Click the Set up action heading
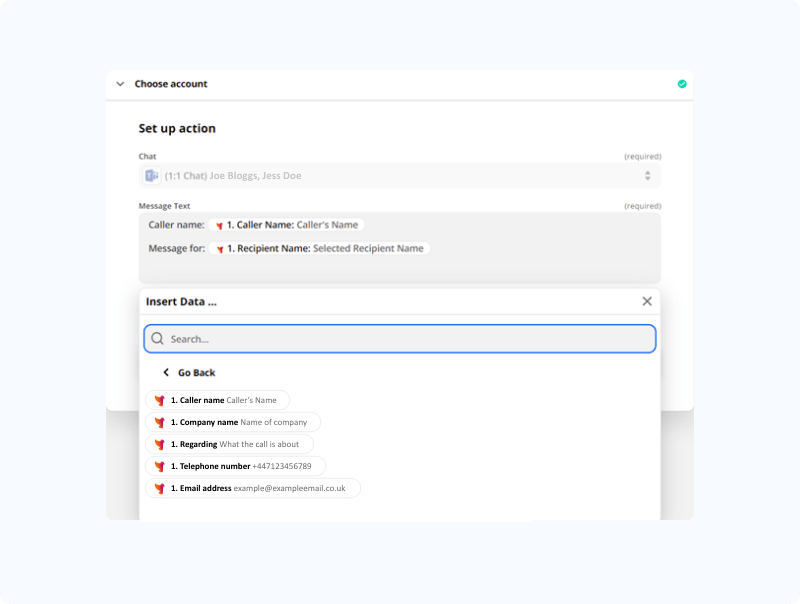 177,128
